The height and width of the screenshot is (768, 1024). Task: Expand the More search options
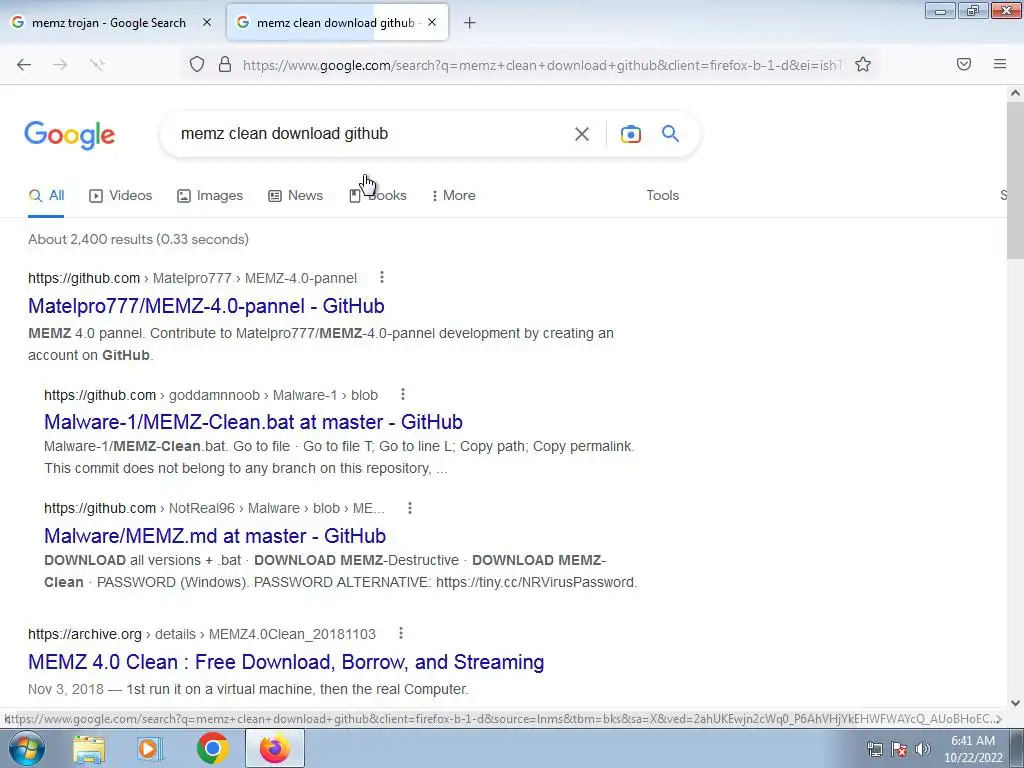454,195
